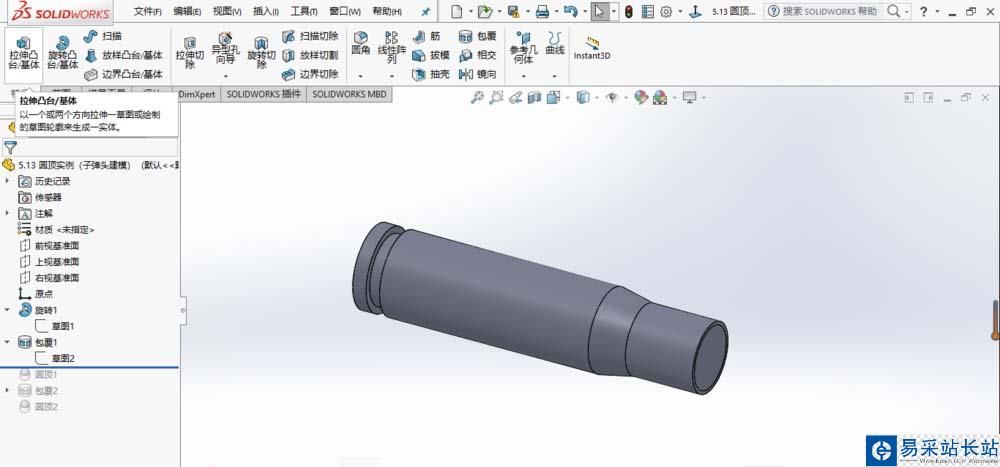Open the Edit Appearance color ball
1000x467 pixels.
point(641,97)
